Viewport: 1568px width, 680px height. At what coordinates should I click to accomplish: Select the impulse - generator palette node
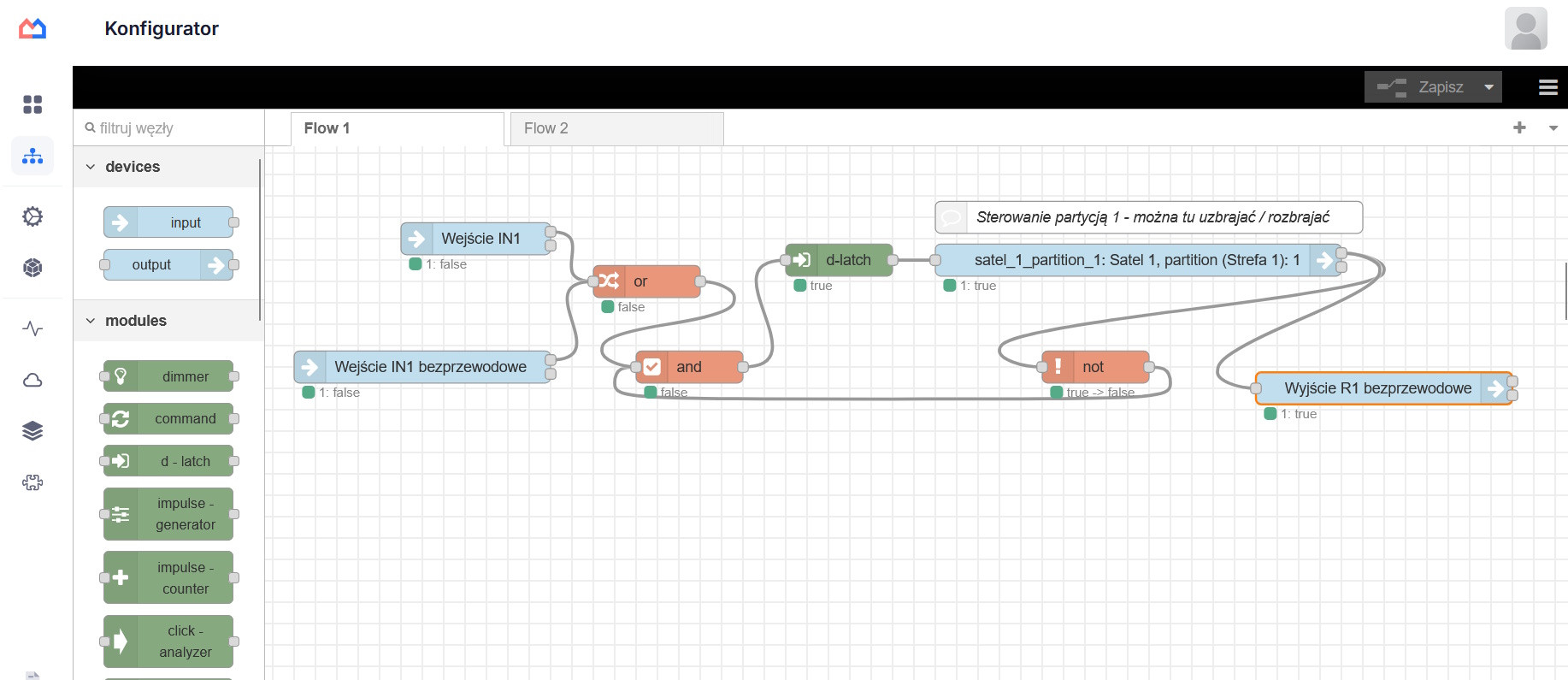(x=168, y=514)
